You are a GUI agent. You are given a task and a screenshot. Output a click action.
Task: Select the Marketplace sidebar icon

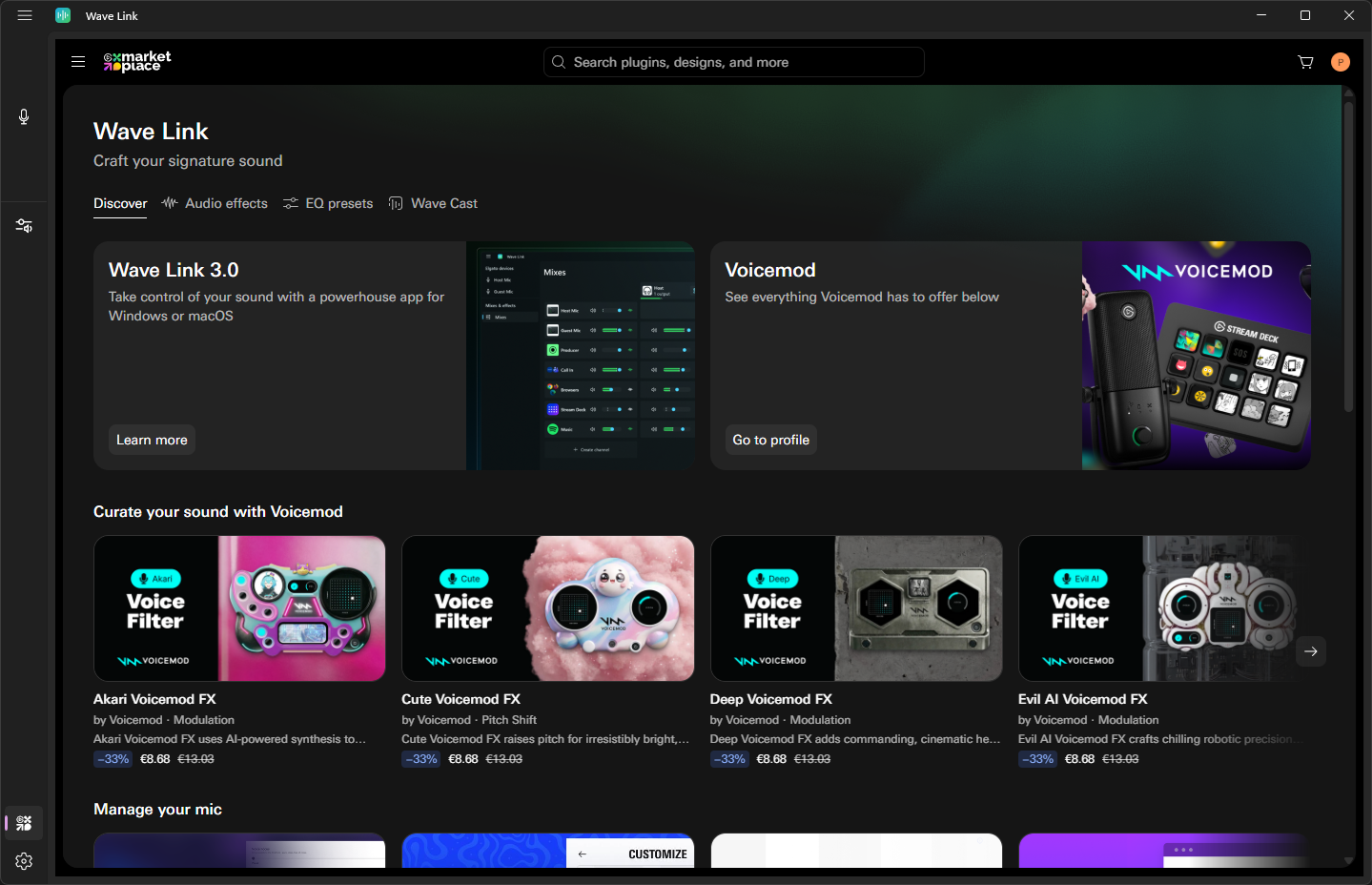click(24, 823)
